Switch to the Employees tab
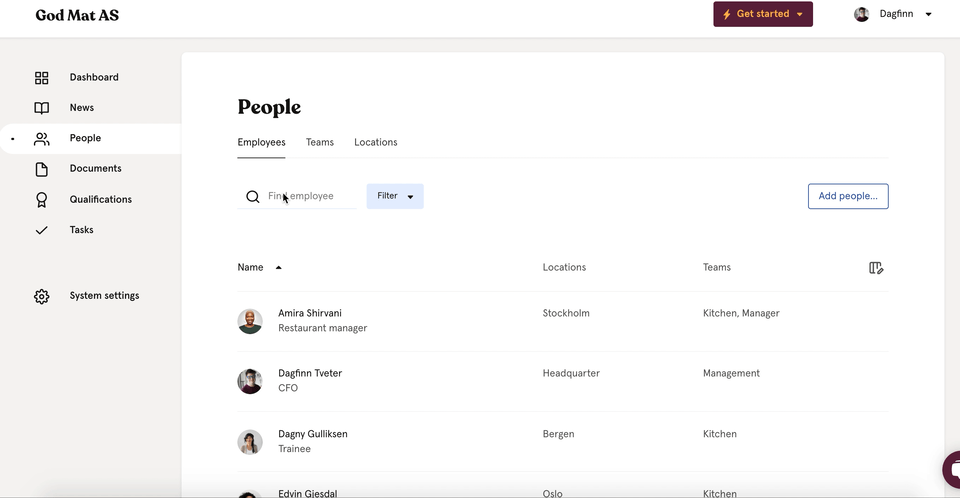The height and width of the screenshot is (498, 960). 261,142
